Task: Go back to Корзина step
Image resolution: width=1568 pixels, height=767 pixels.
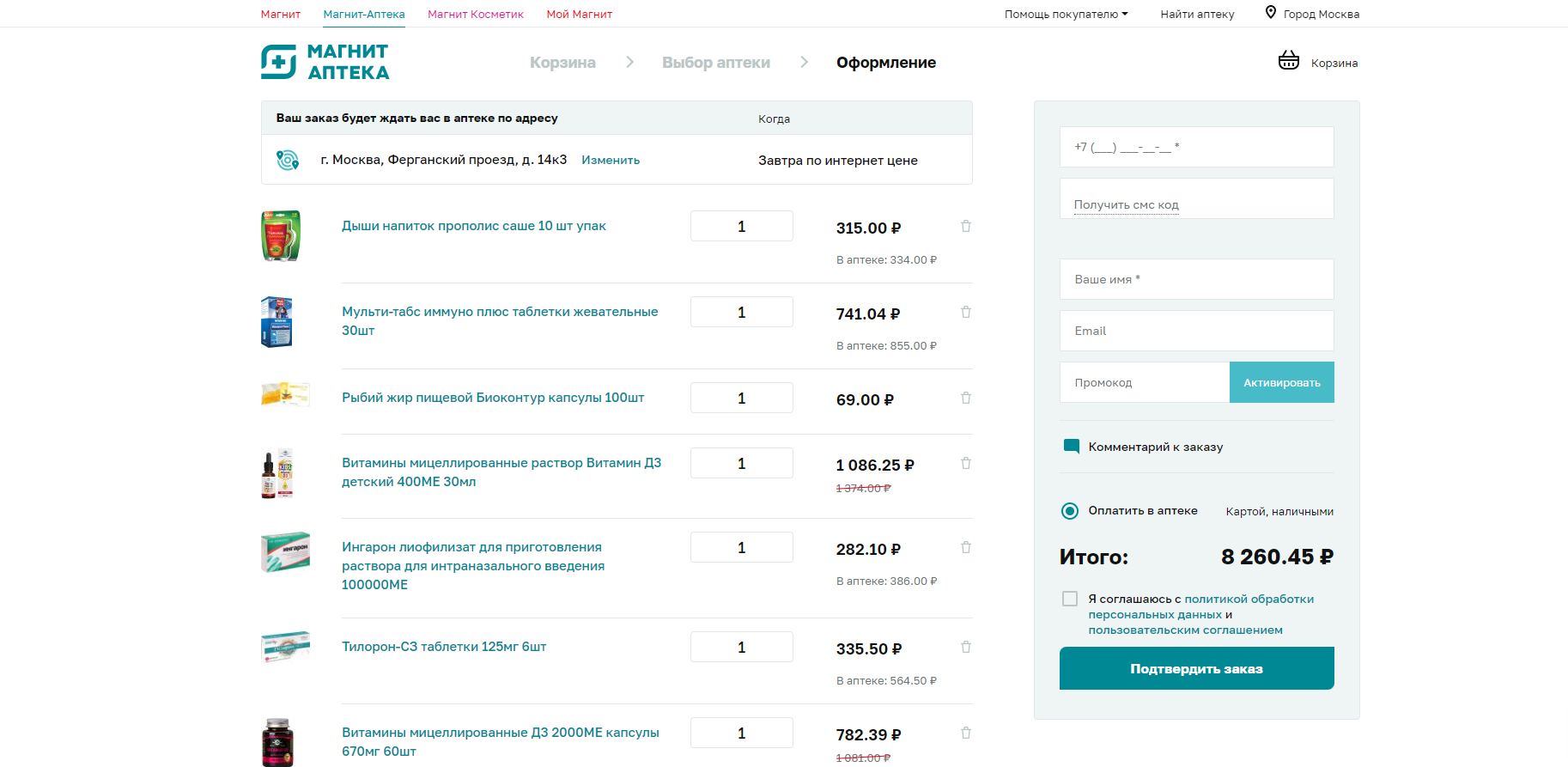Action: coord(562,63)
